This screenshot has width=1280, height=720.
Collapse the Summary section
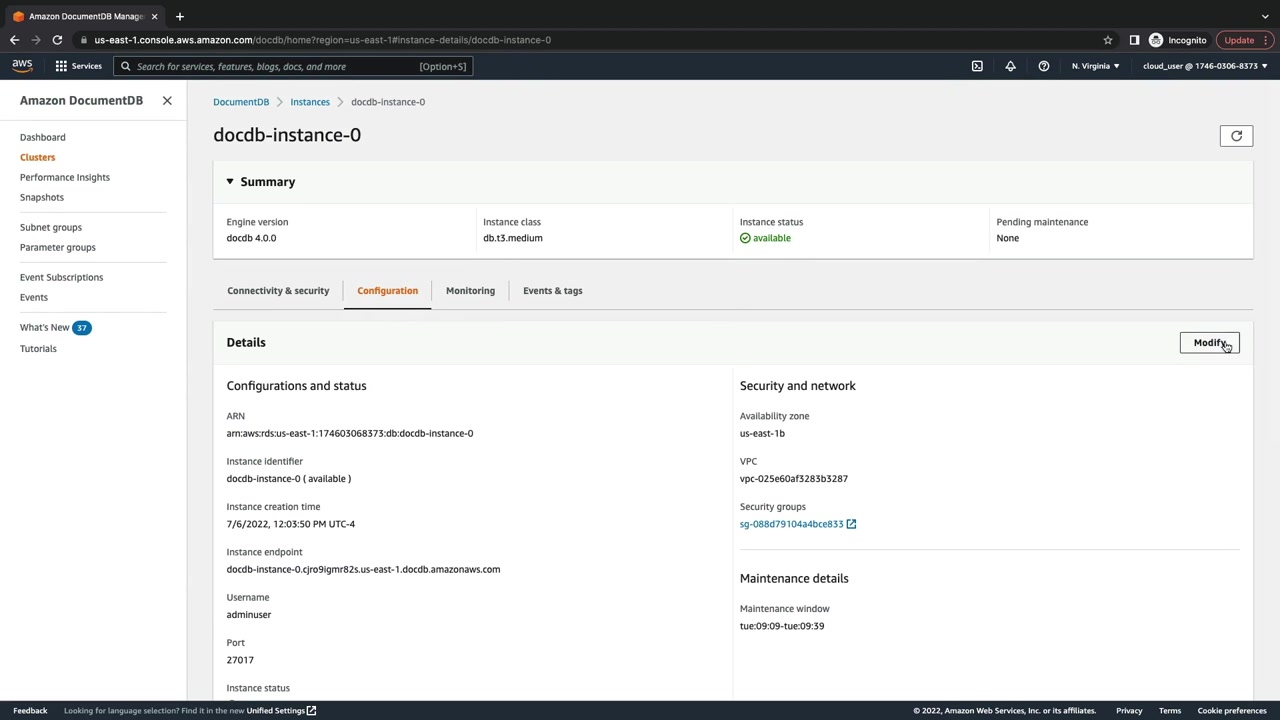230,182
